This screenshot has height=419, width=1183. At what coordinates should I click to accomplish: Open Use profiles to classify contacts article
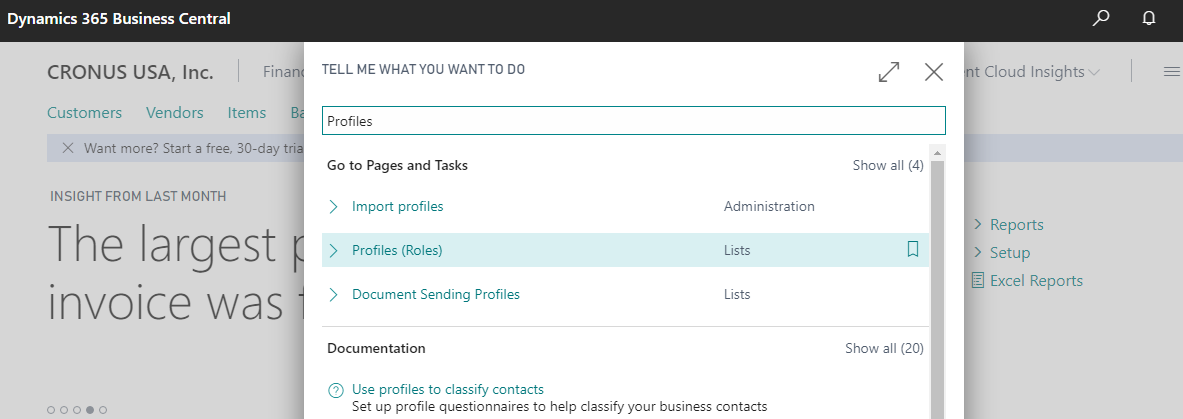coord(448,389)
